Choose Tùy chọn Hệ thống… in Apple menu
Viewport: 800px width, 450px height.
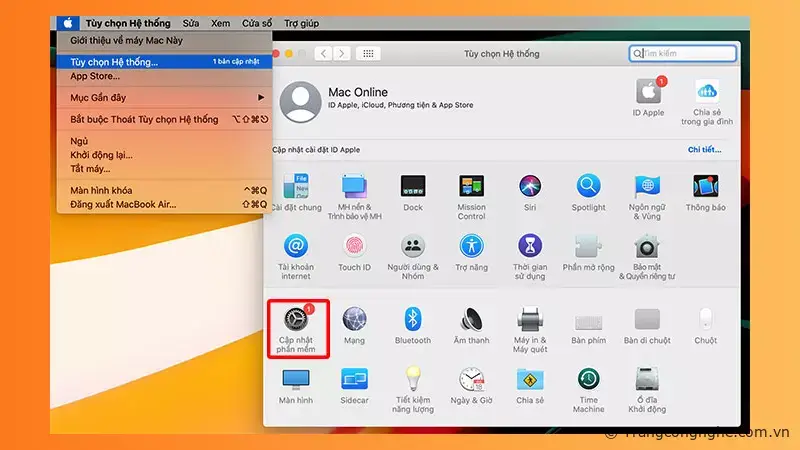coord(114,62)
